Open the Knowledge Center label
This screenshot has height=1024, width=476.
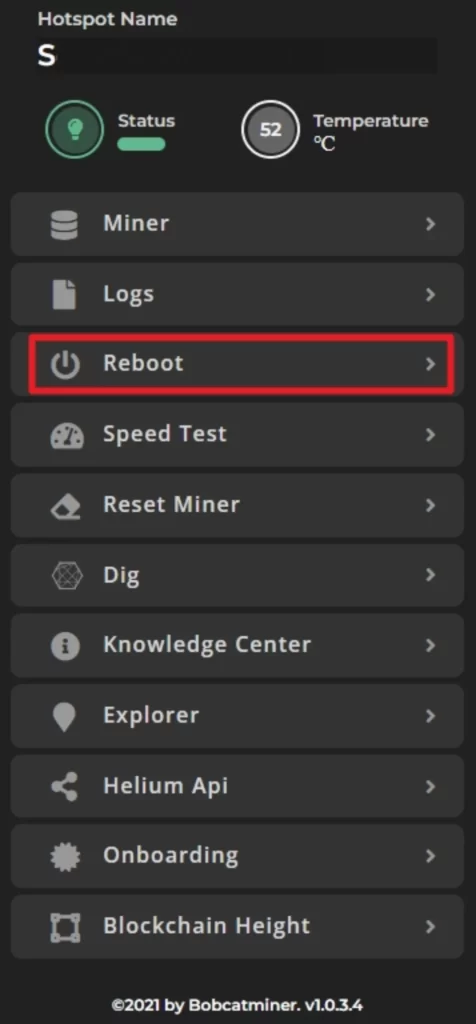point(207,645)
